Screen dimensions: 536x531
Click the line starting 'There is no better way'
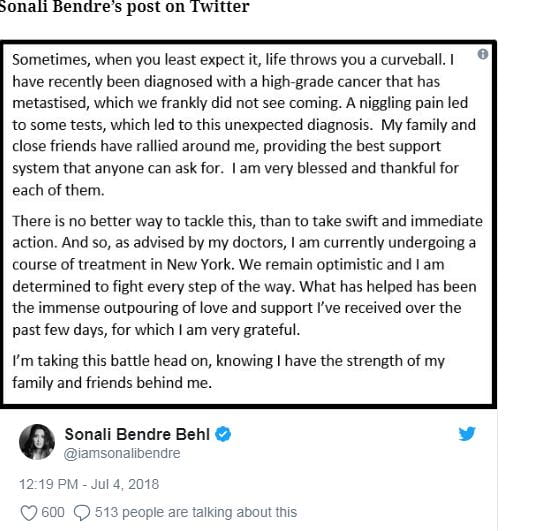(x=247, y=221)
